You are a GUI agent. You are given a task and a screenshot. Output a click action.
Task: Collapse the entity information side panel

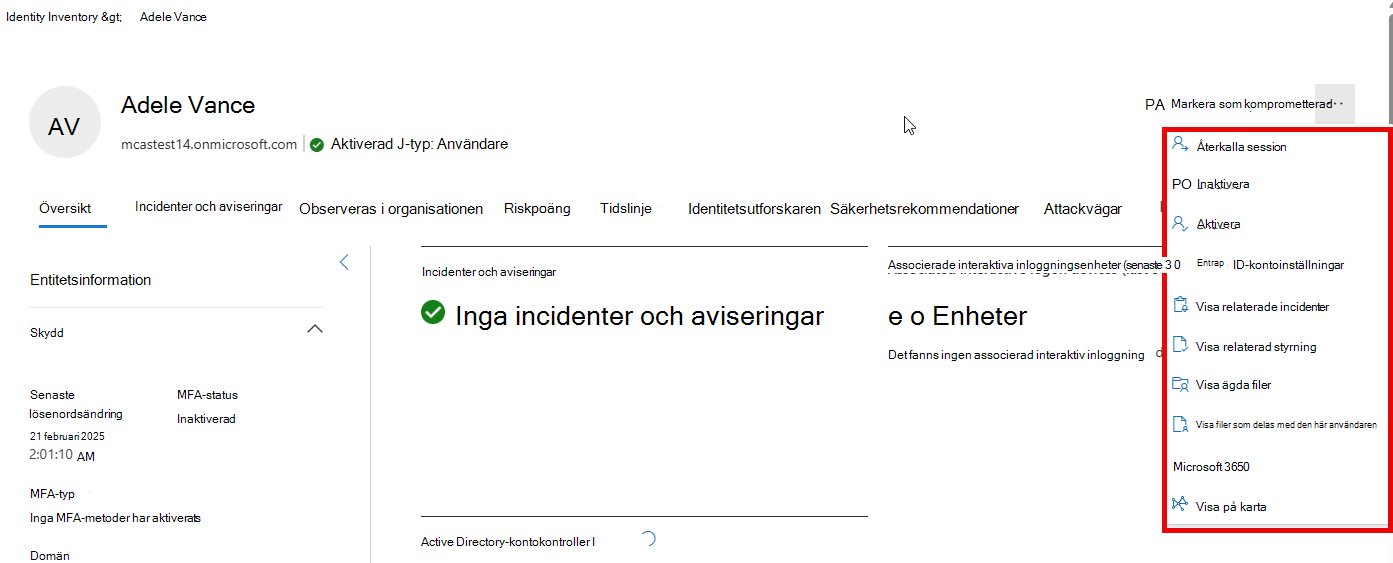[344, 262]
